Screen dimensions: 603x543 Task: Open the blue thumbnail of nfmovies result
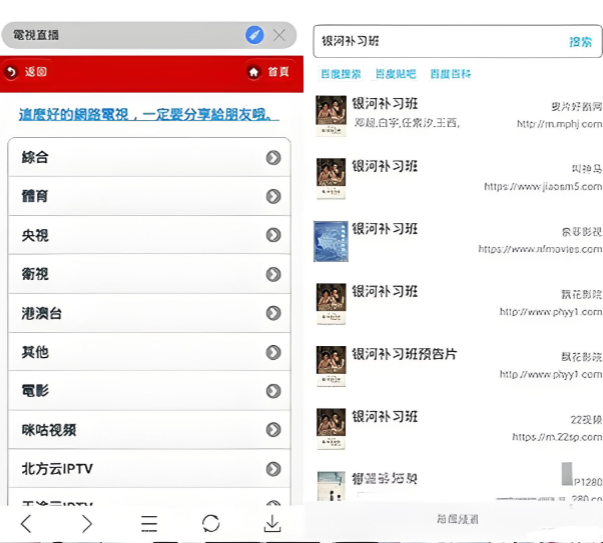click(x=331, y=241)
